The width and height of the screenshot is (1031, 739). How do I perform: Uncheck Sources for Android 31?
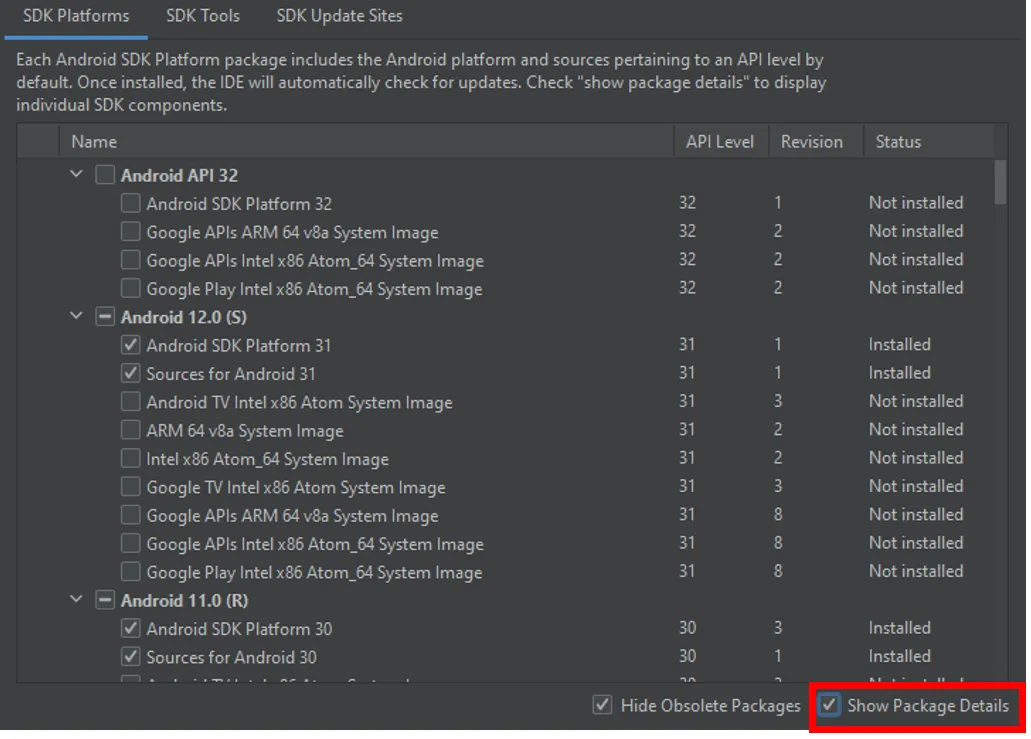(x=130, y=374)
